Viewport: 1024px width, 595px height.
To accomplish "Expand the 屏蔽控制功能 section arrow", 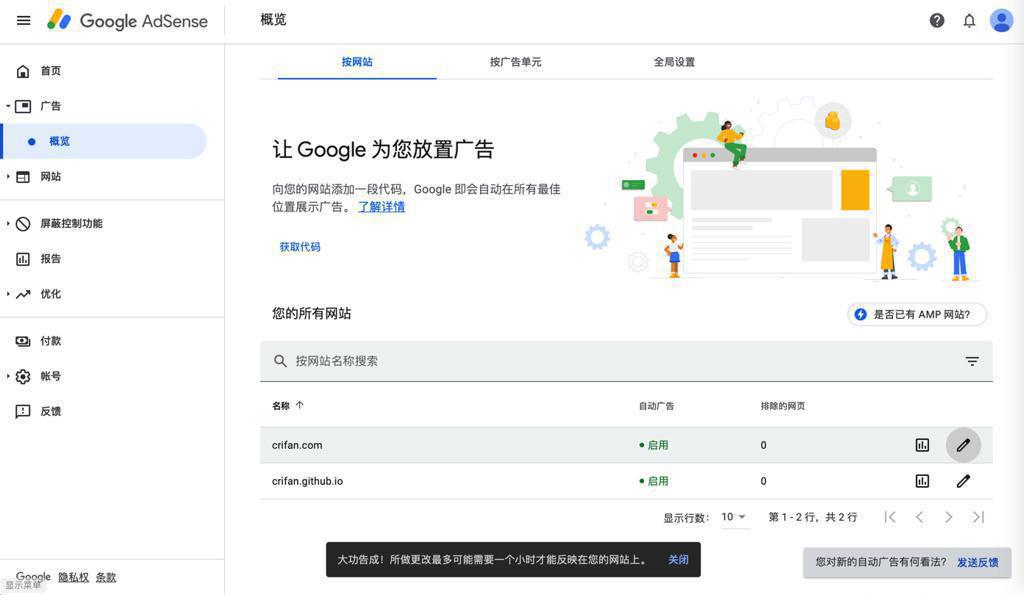I will [8, 223].
